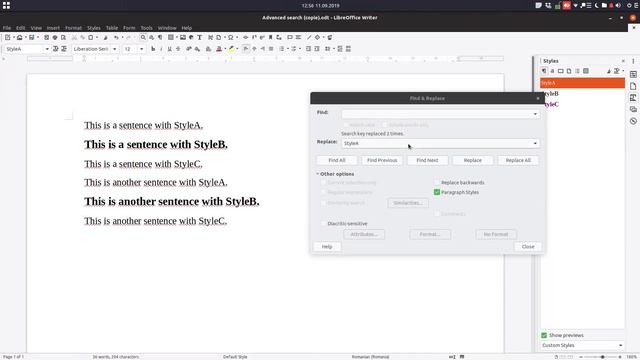Click the Save document toolbar icon
The height and width of the screenshot is (360, 640).
click(x=31, y=38)
